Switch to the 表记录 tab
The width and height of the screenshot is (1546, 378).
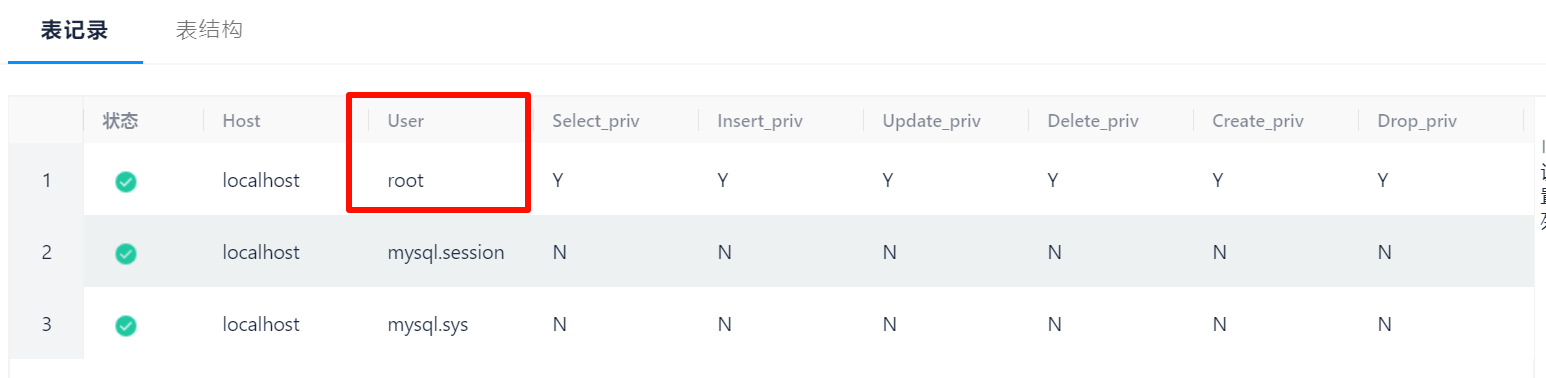(75, 30)
